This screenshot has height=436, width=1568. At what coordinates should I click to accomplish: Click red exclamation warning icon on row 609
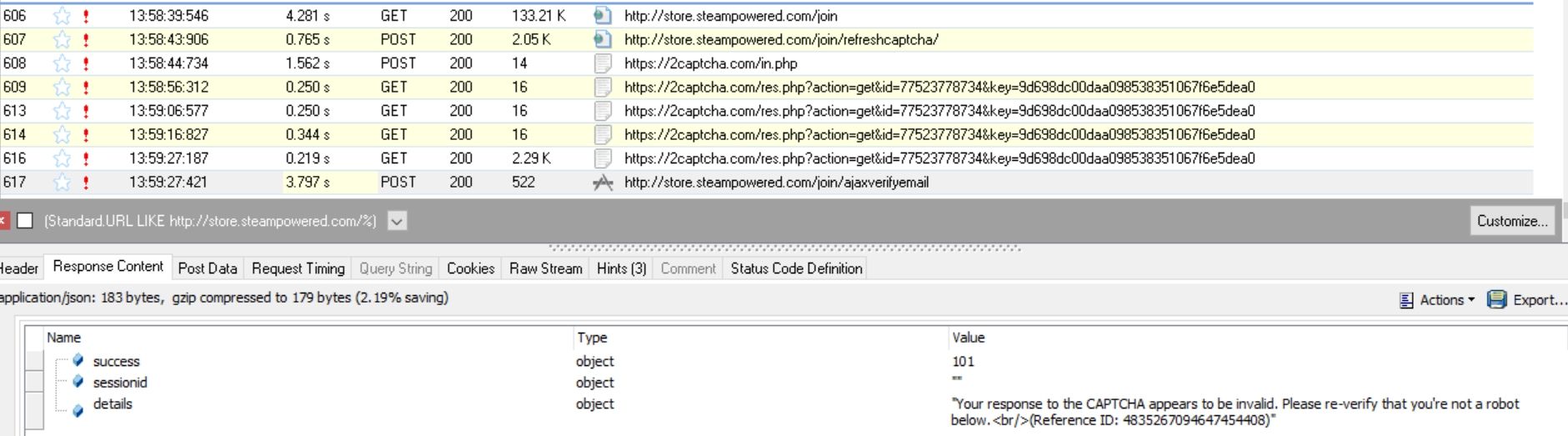(86, 88)
